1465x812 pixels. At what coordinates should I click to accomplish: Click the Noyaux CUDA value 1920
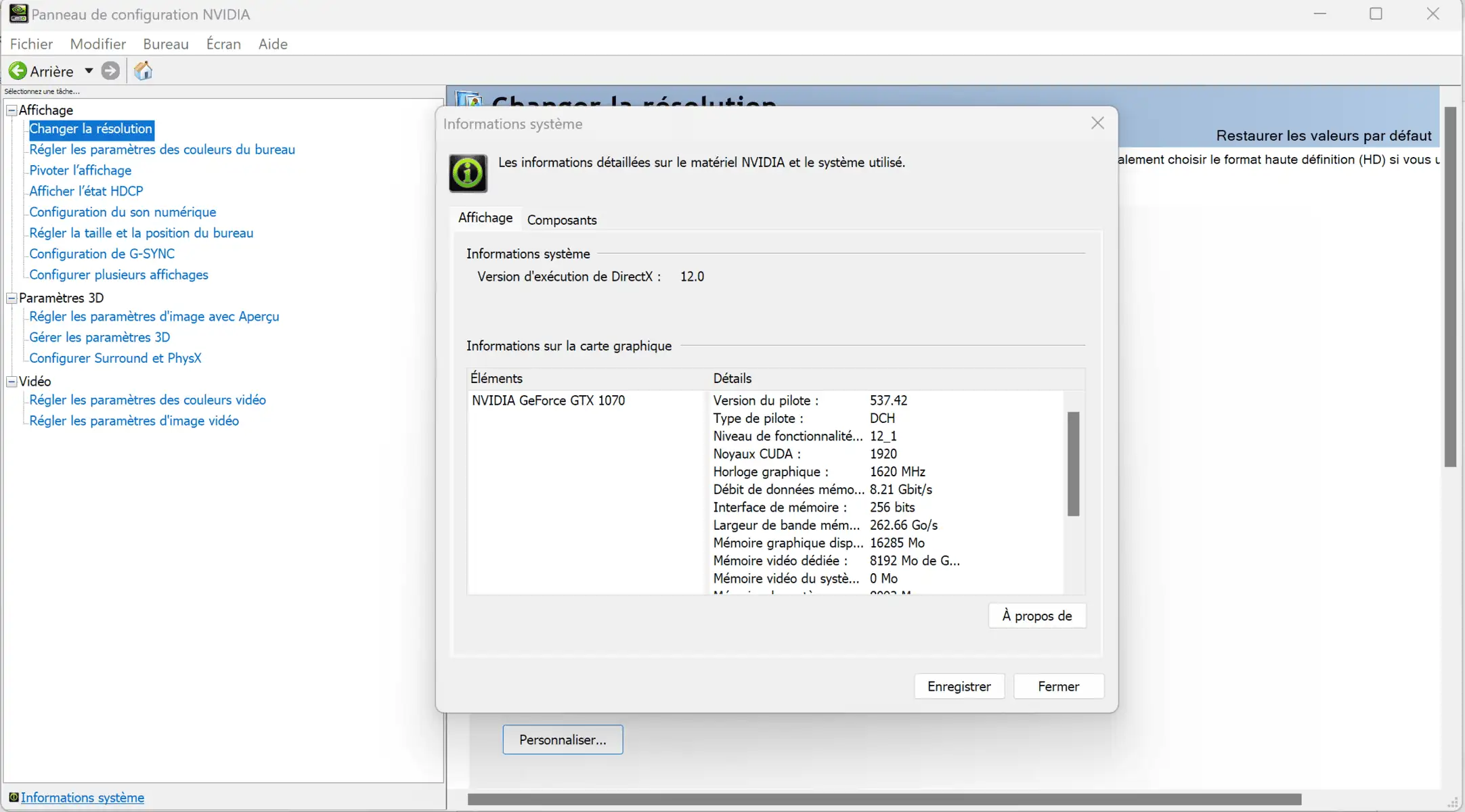883,454
